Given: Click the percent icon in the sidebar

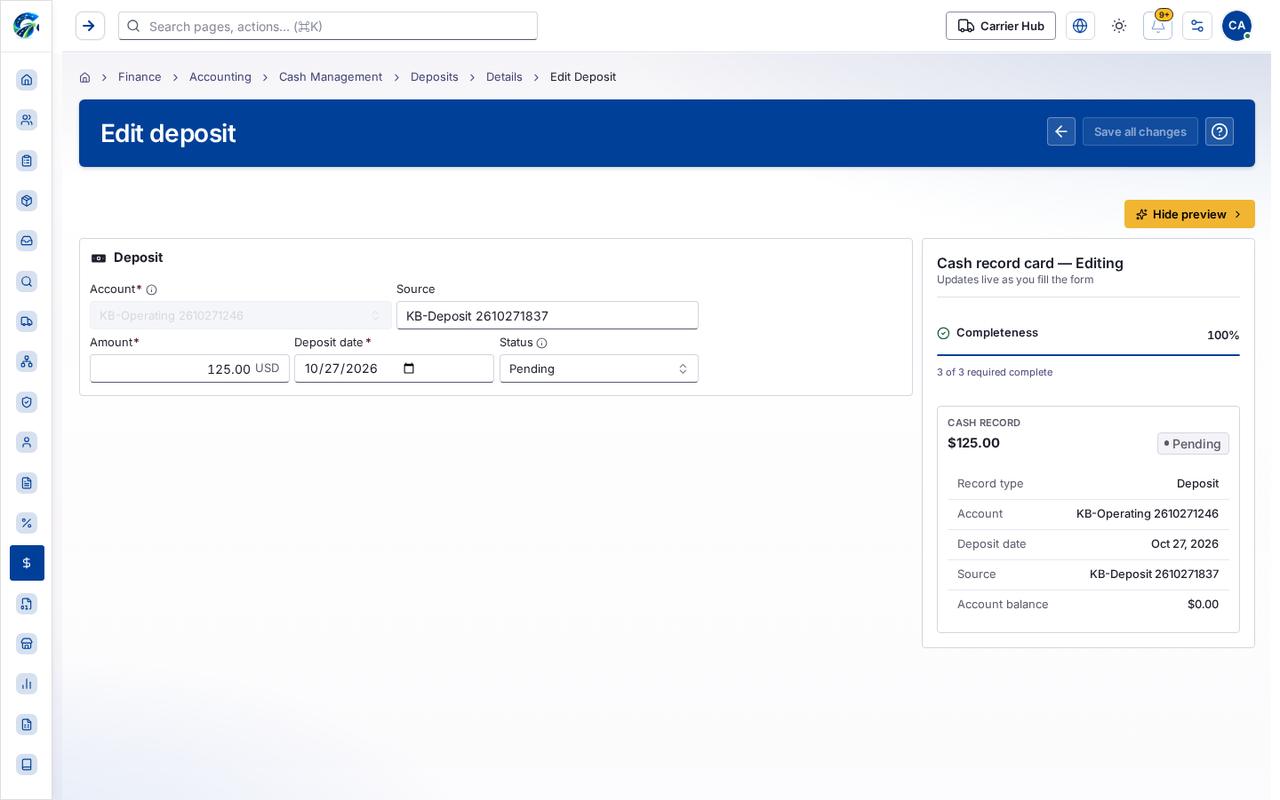Looking at the screenshot, I should (x=27, y=523).
